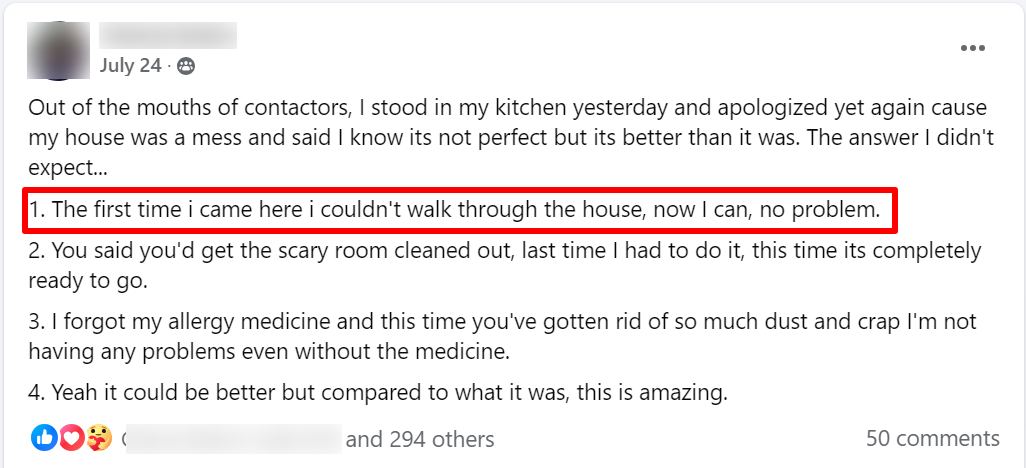Image resolution: width=1026 pixels, height=468 pixels.
Task: Click the line ending "without the medicine."
Action: click(x=269, y=352)
